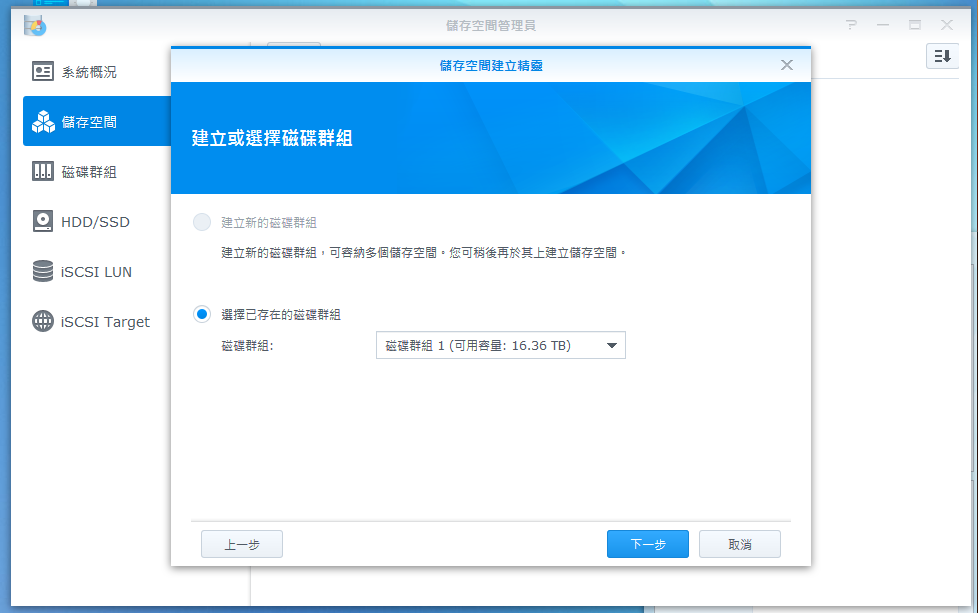Close the 儲存空間建立精靈 dialog

tap(787, 65)
